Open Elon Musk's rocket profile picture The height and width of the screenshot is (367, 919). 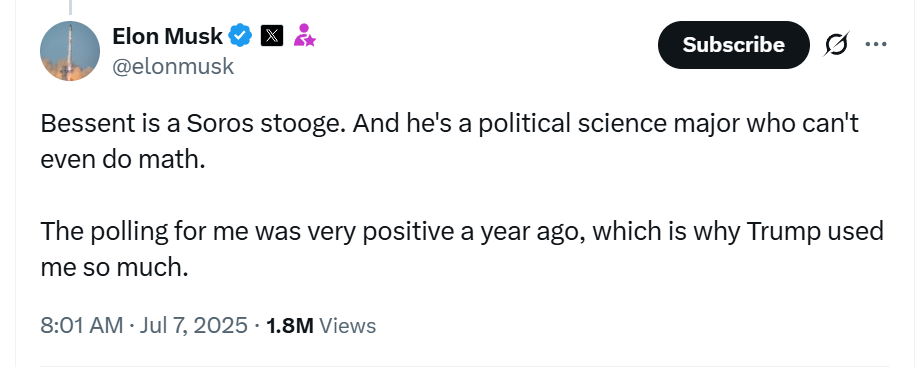pos(70,51)
